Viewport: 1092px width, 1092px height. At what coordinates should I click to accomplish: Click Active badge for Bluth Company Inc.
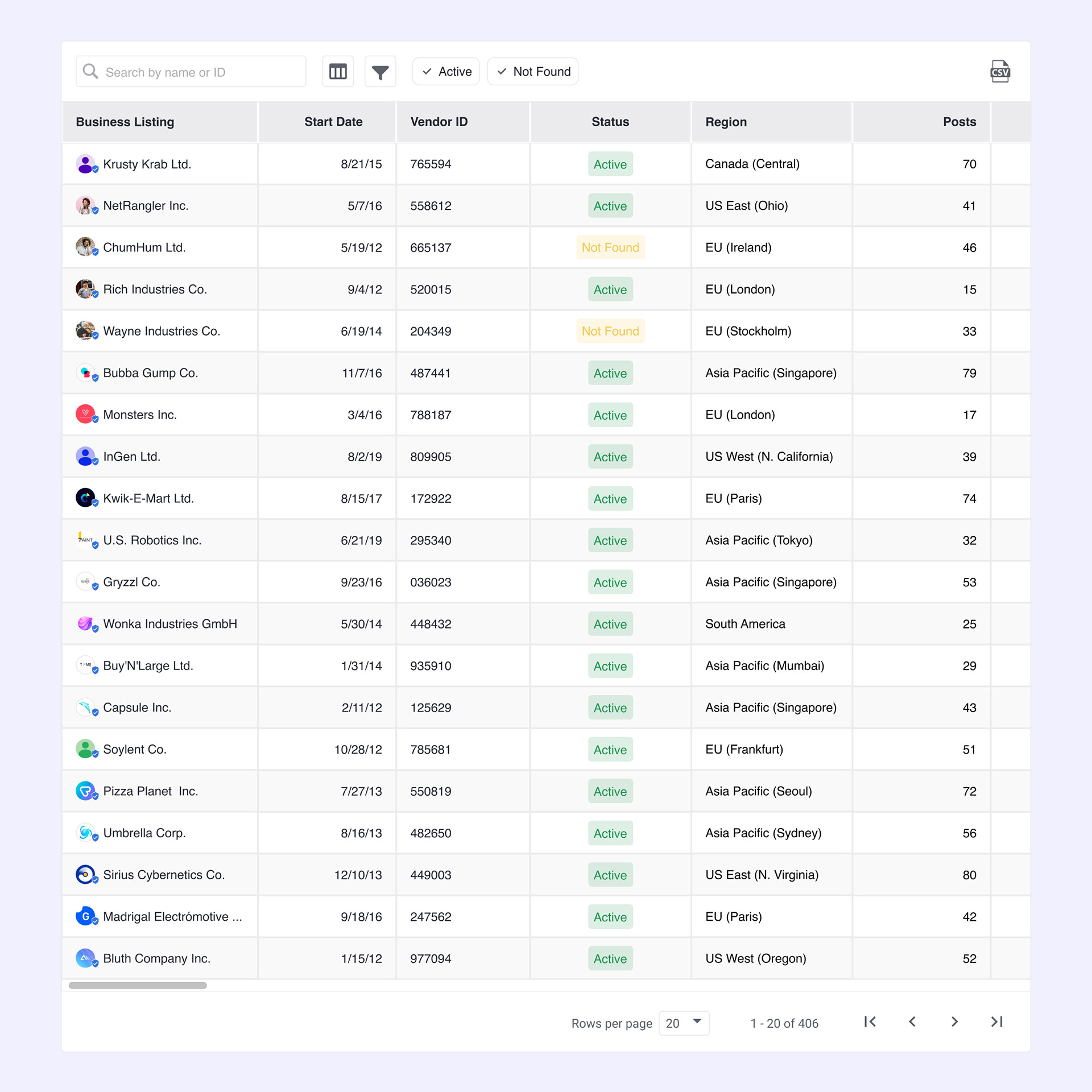tap(610, 959)
